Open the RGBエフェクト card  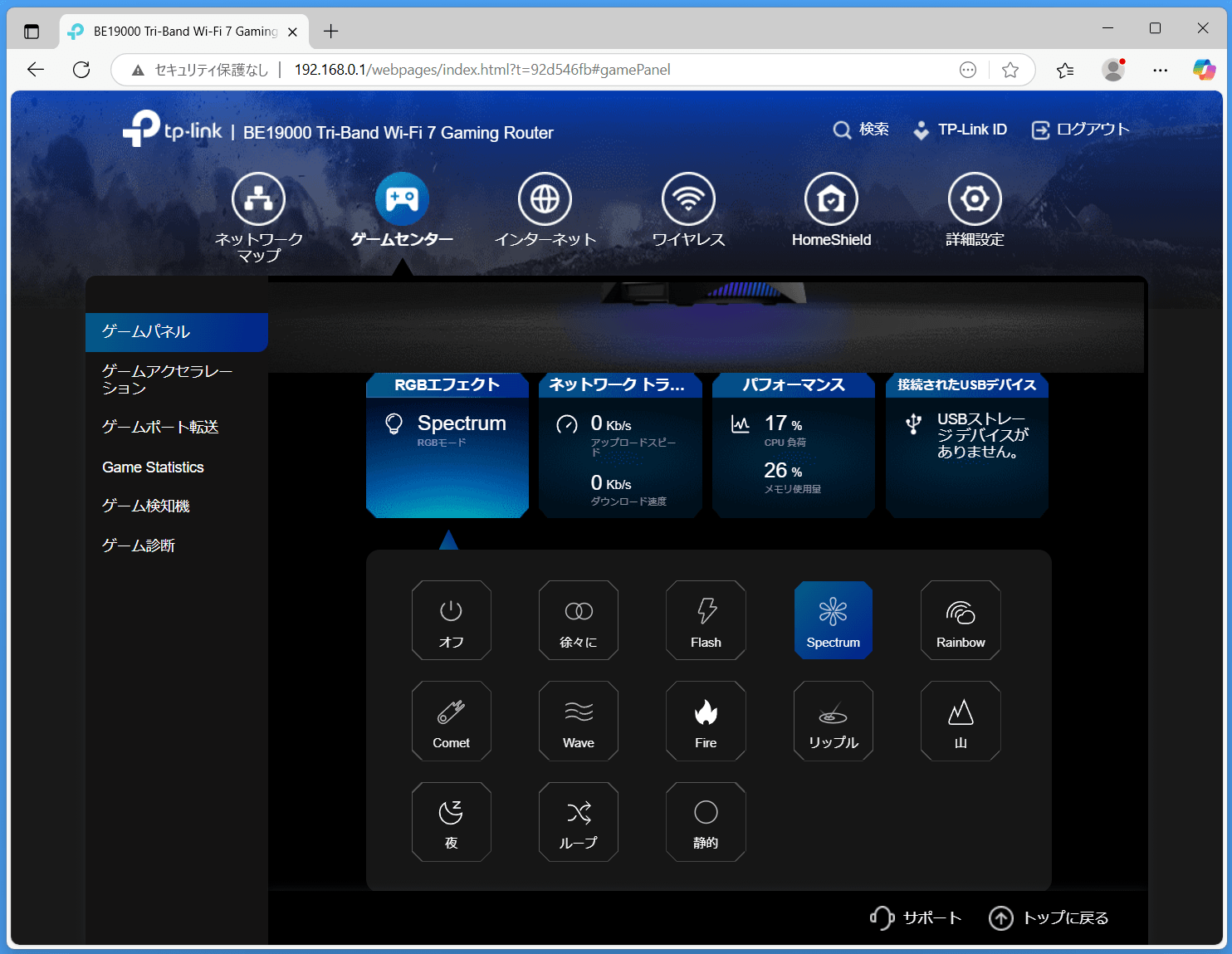point(447,446)
